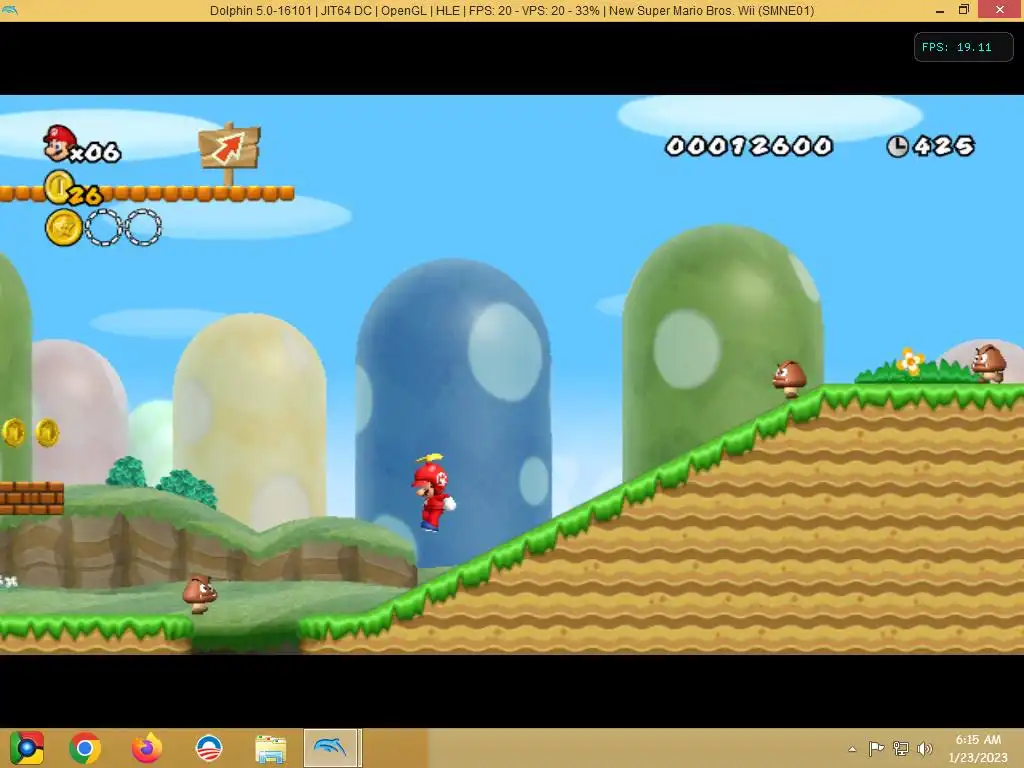Image resolution: width=1024 pixels, height=768 pixels.
Task: Close the Dolphin emulator window
Action: tap(1000, 10)
